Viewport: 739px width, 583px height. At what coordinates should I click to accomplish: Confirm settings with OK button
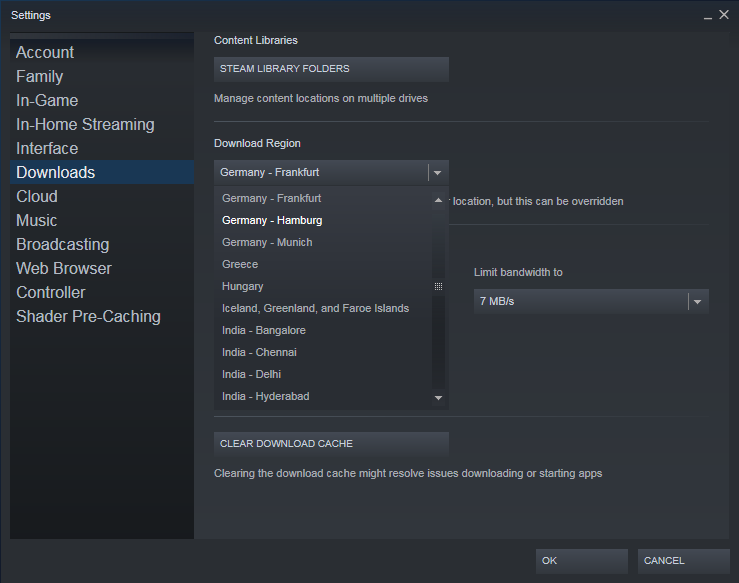pos(582,561)
